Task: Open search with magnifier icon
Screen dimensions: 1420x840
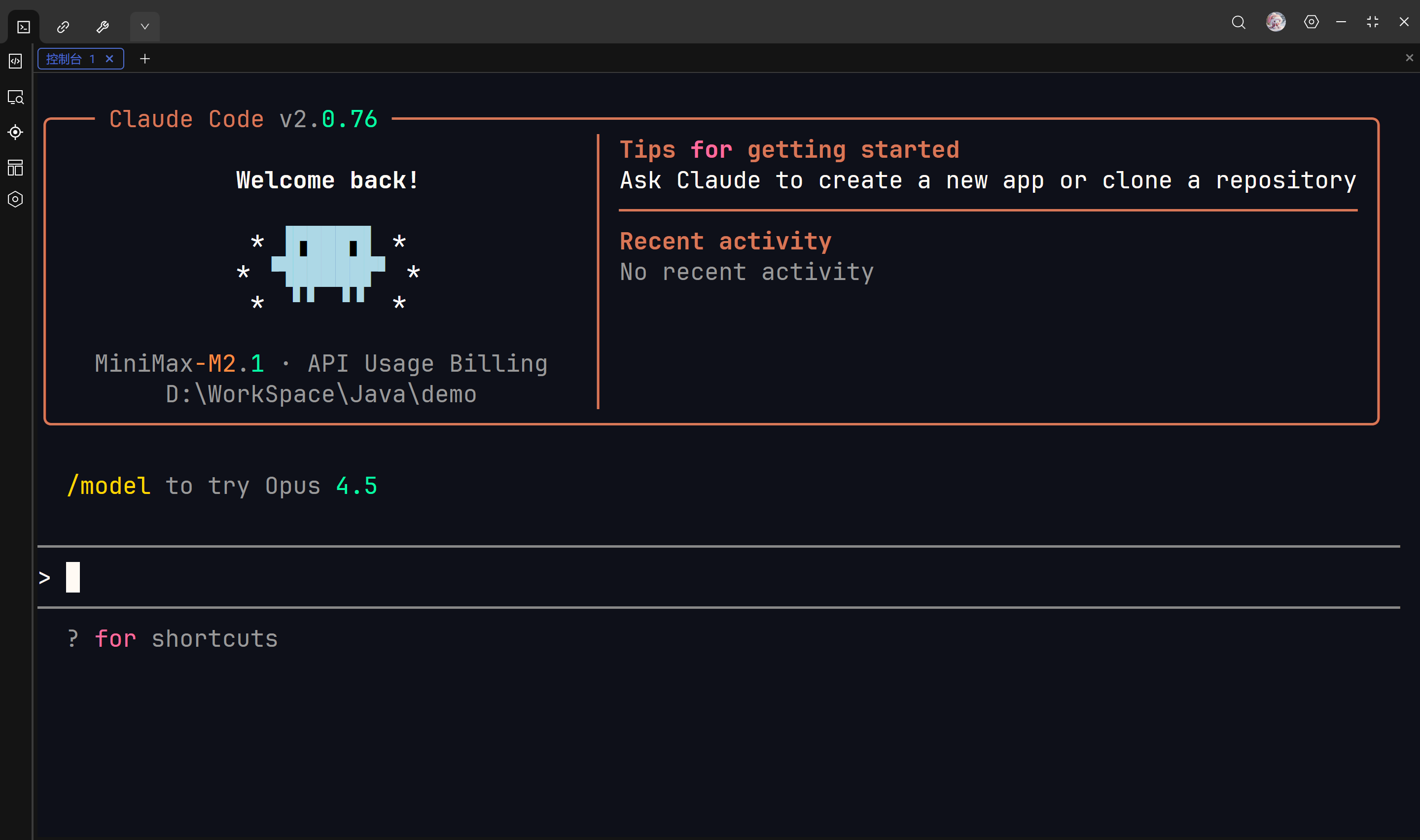Action: point(1239,22)
